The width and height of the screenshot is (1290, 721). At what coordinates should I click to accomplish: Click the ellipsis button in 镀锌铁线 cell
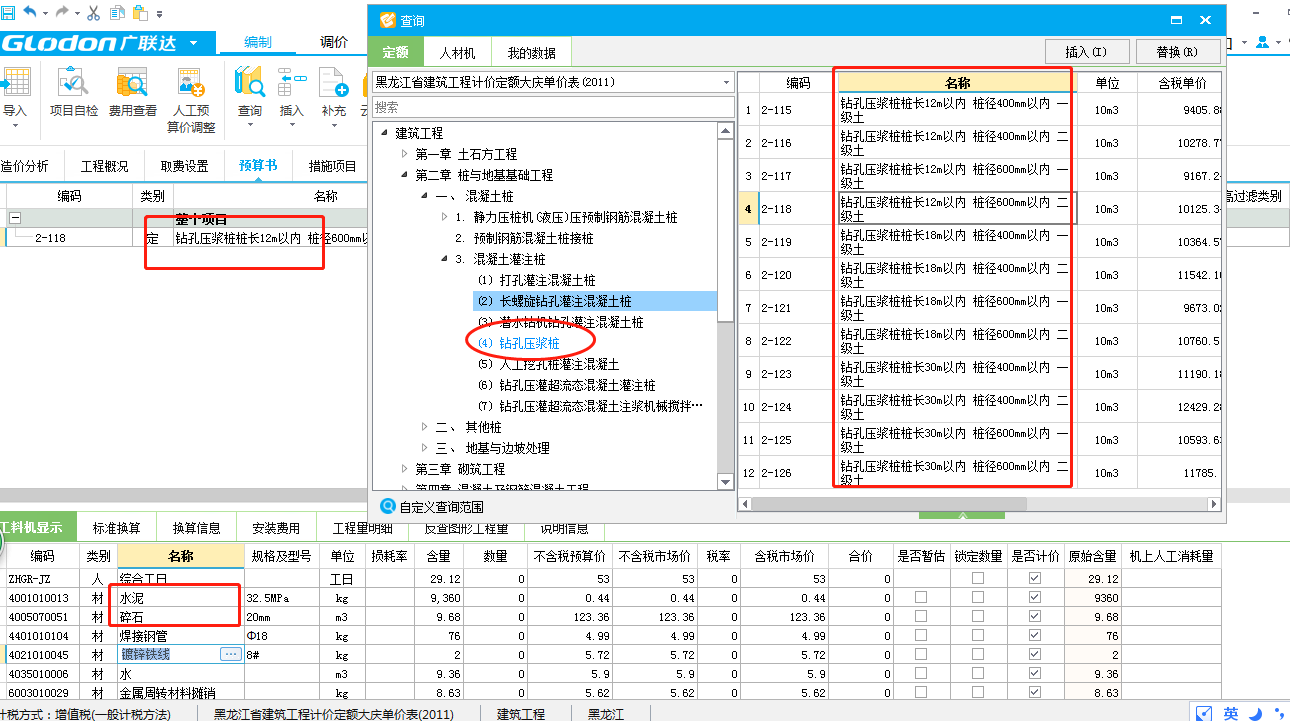(231, 654)
